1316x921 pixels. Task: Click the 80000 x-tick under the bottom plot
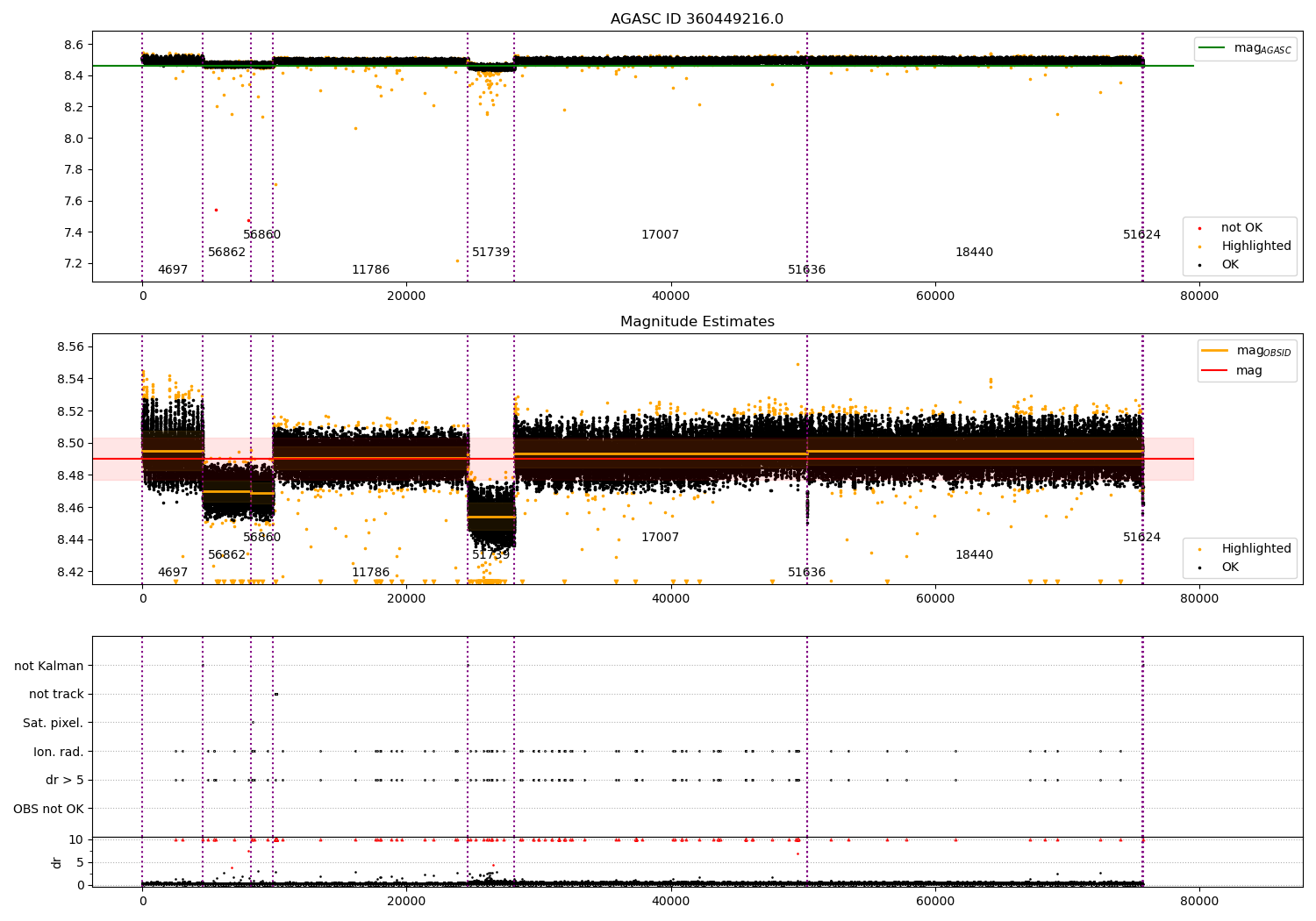[x=1199, y=901]
